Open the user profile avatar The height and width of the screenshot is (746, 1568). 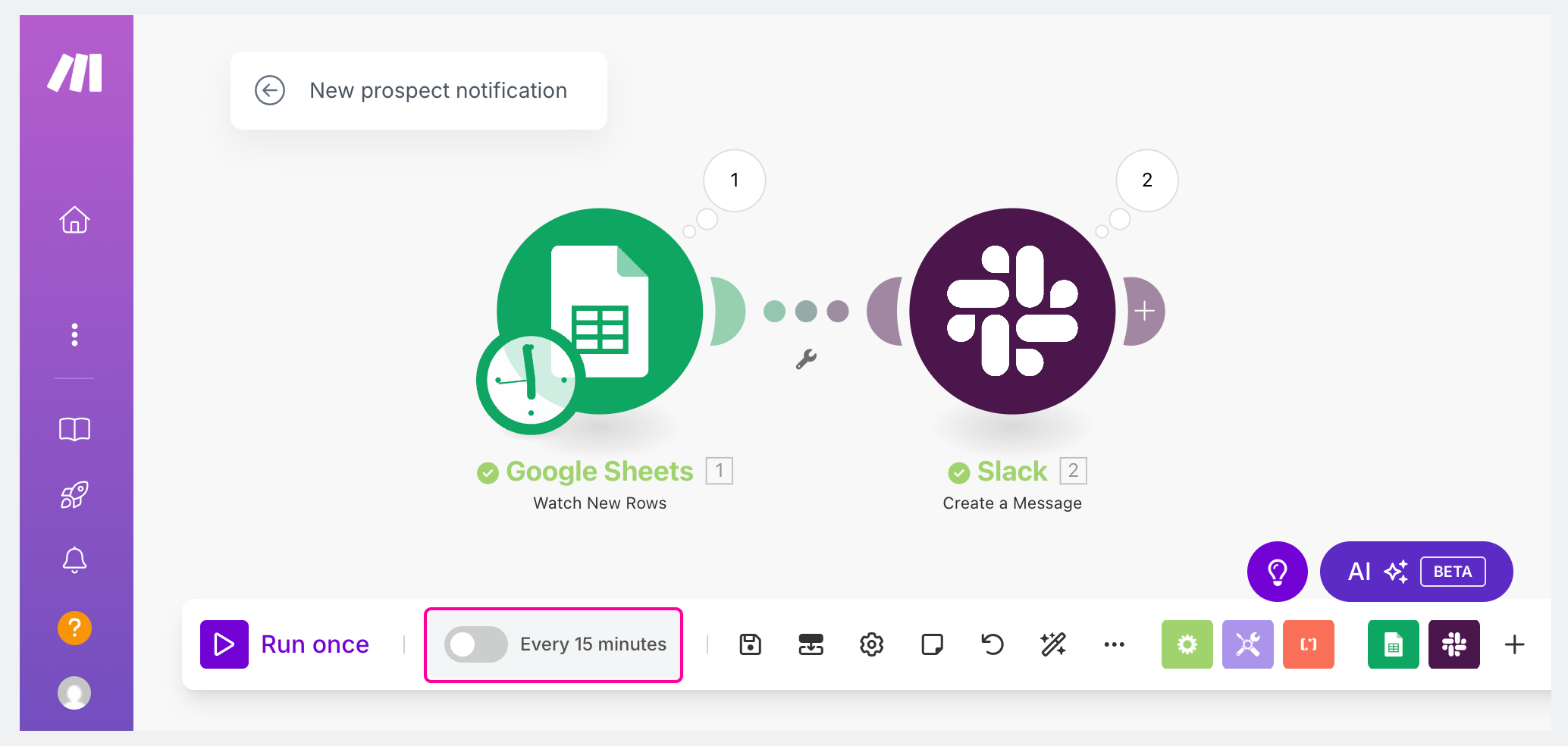(x=74, y=693)
